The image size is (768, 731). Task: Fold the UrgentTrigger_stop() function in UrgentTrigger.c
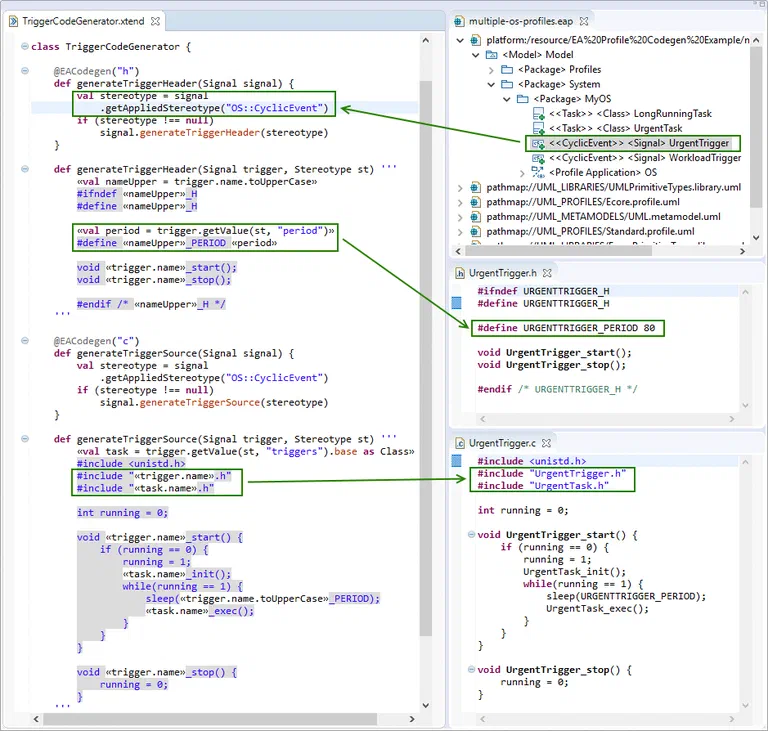pyautogui.click(x=471, y=669)
